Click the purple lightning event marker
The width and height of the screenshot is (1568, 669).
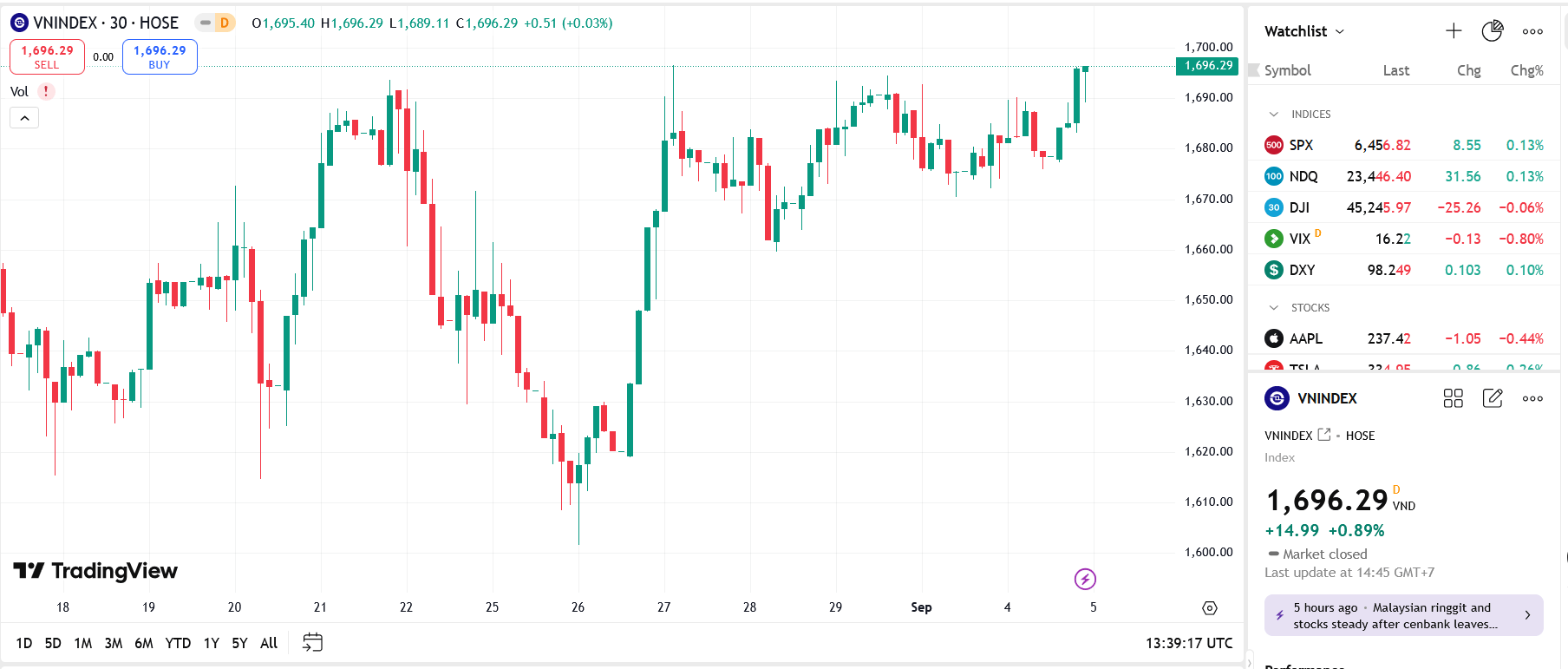click(x=1085, y=579)
